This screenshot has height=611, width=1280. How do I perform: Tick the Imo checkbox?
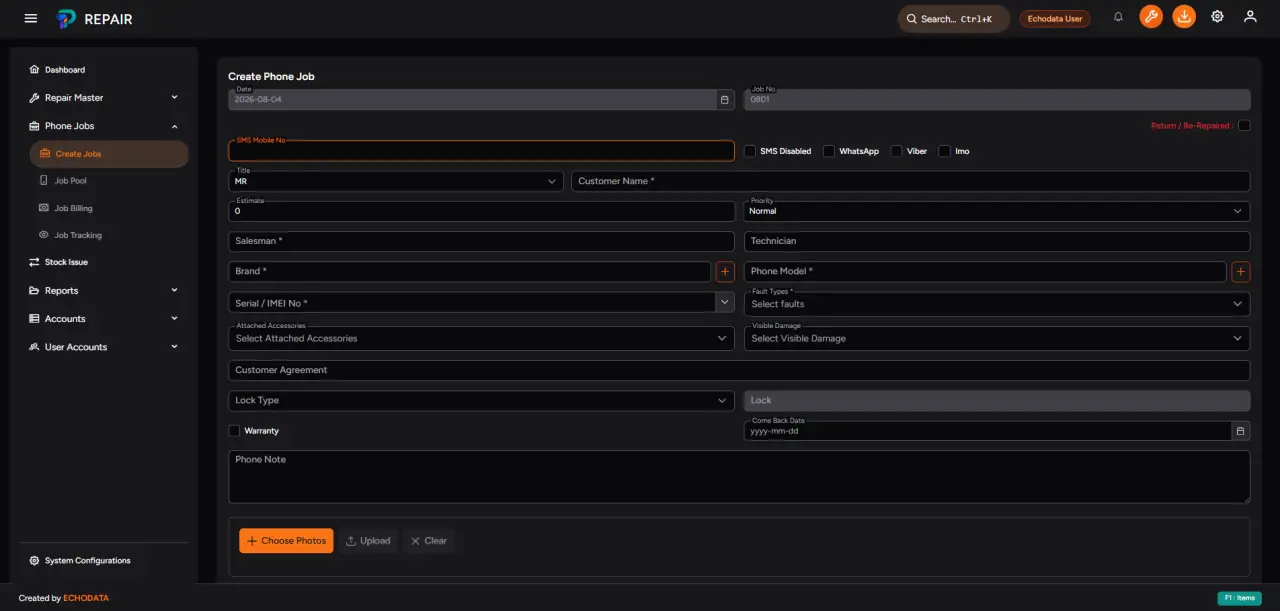click(945, 151)
